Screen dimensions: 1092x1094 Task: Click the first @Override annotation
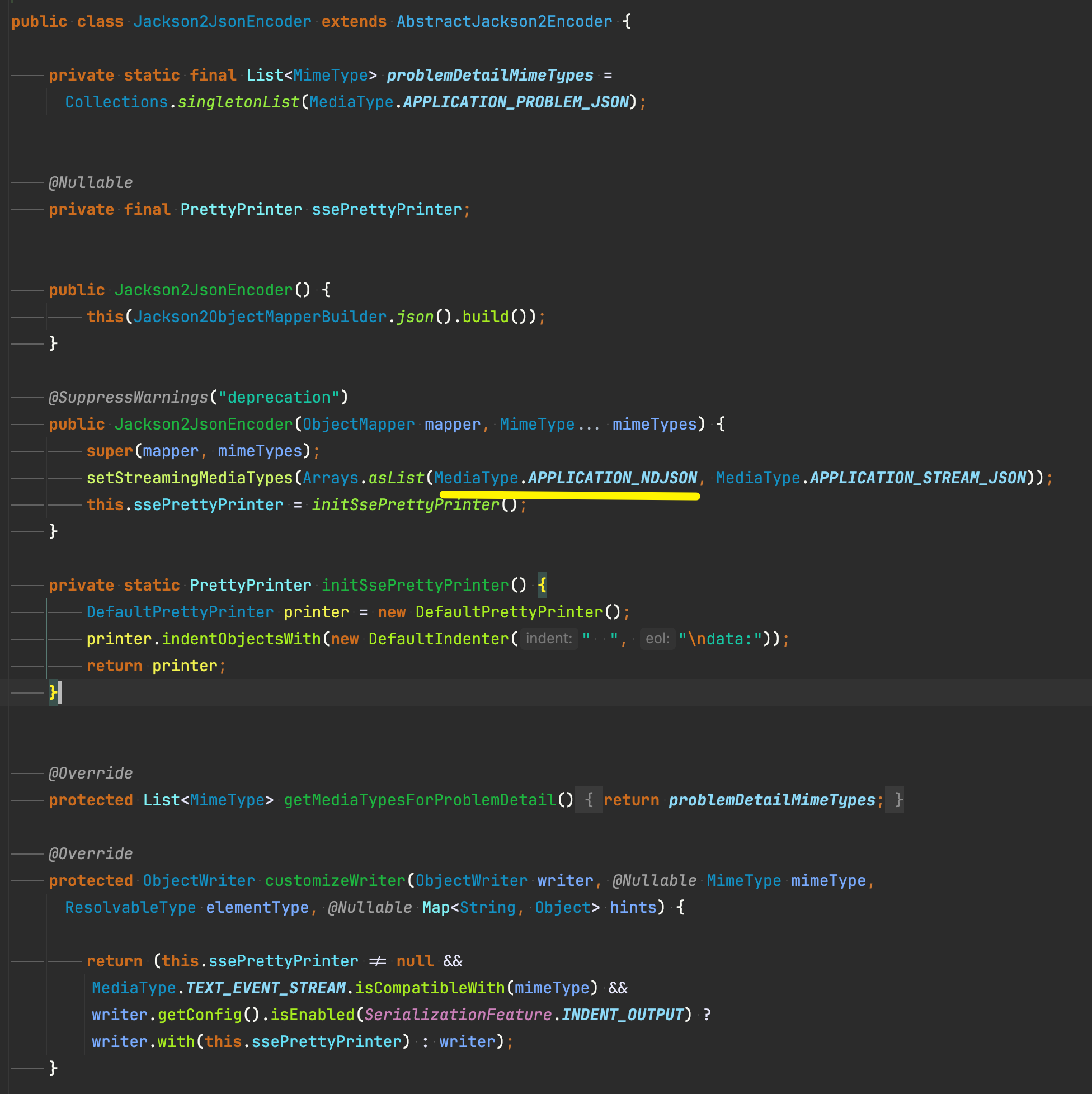pos(91,773)
